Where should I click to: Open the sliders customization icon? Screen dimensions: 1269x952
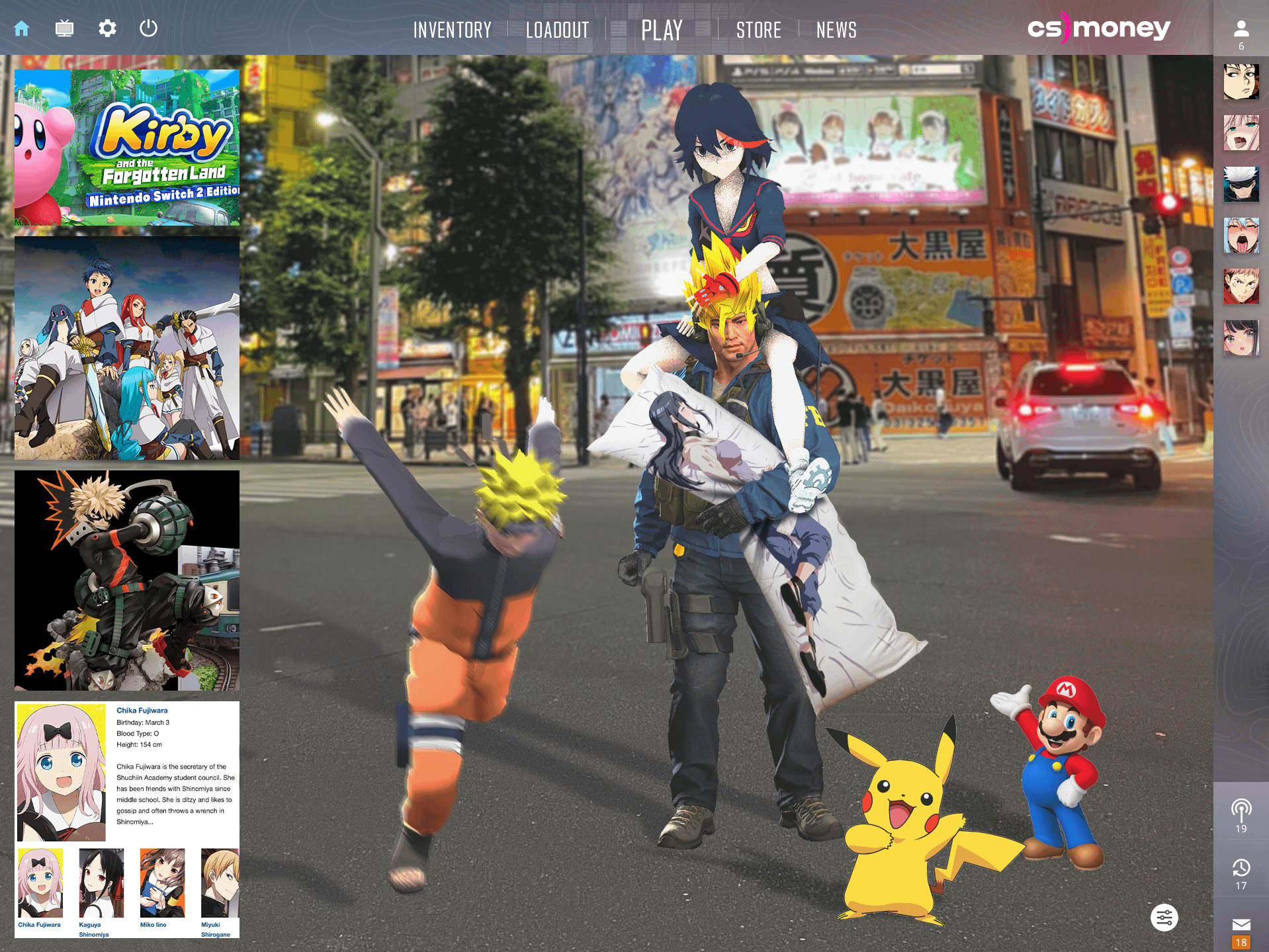point(1164,918)
